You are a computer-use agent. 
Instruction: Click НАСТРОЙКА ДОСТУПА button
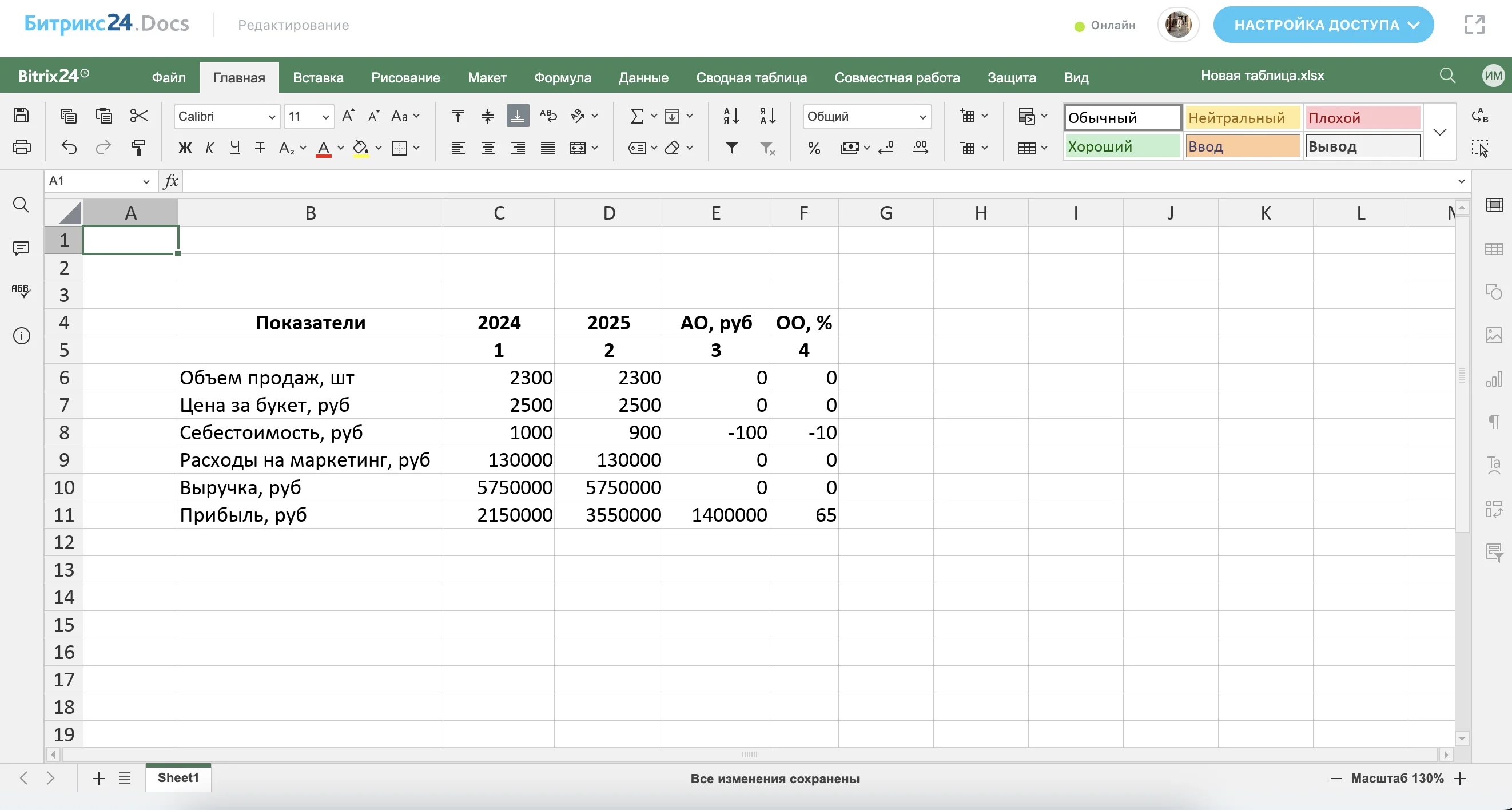pyautogui.click(x=1323, y=25)
